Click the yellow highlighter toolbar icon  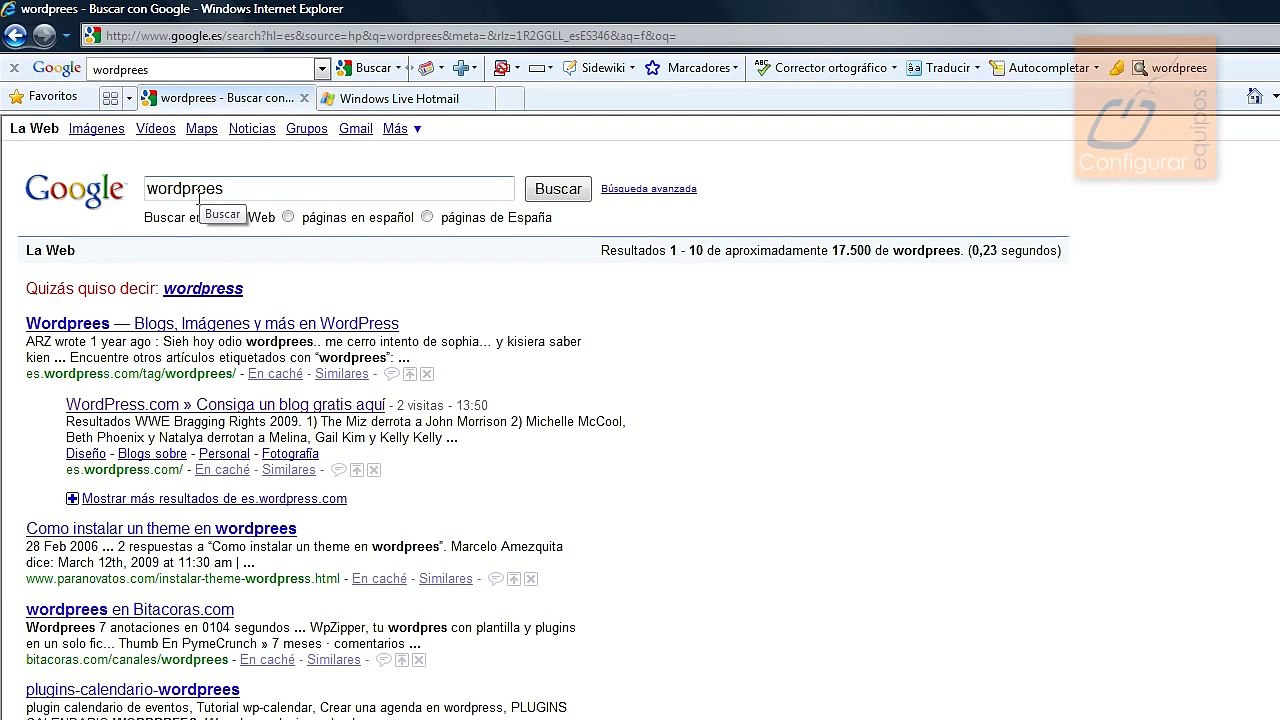point(1116,68)
